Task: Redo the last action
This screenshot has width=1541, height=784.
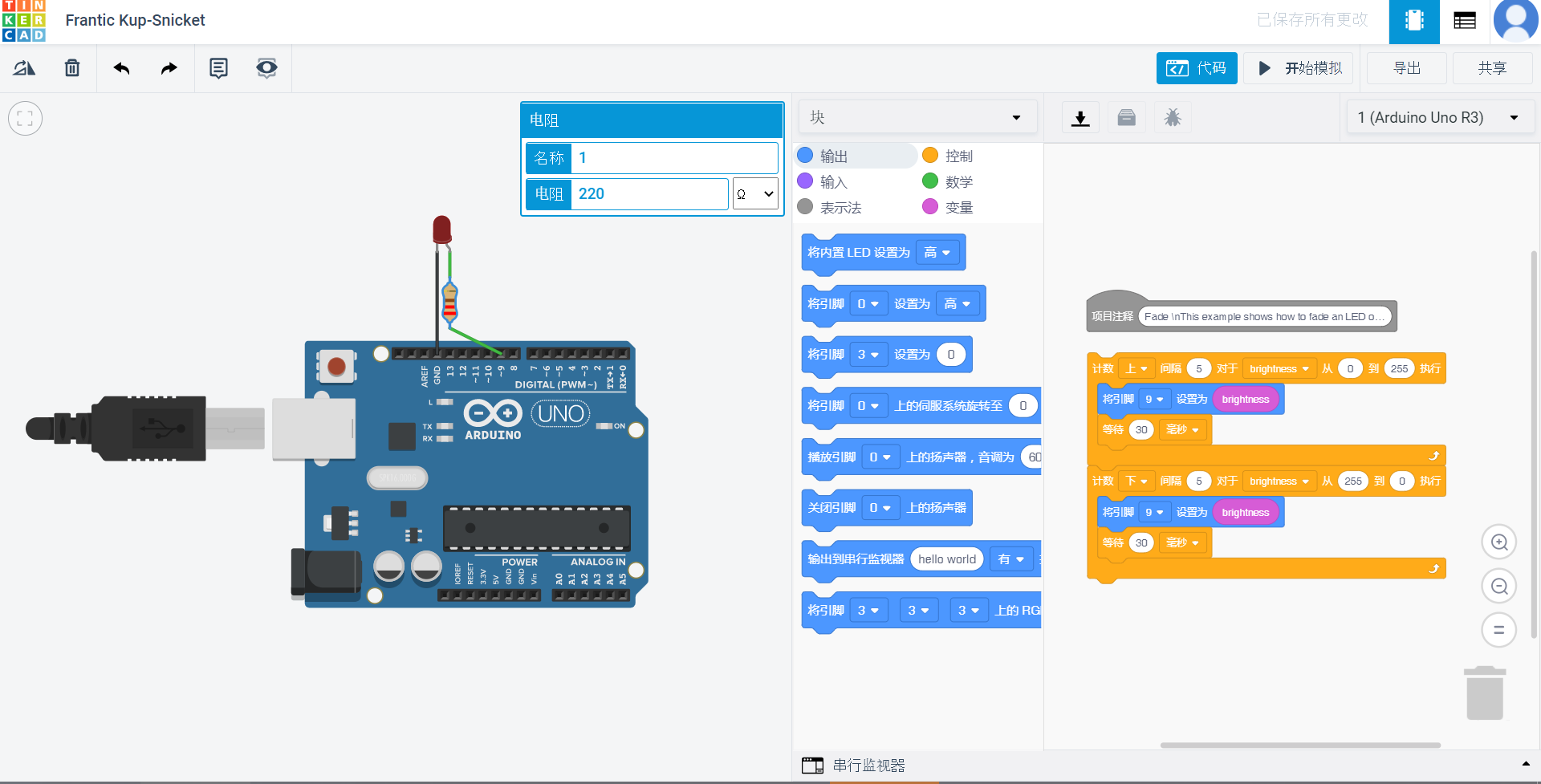Action: (x=169, y=68)
